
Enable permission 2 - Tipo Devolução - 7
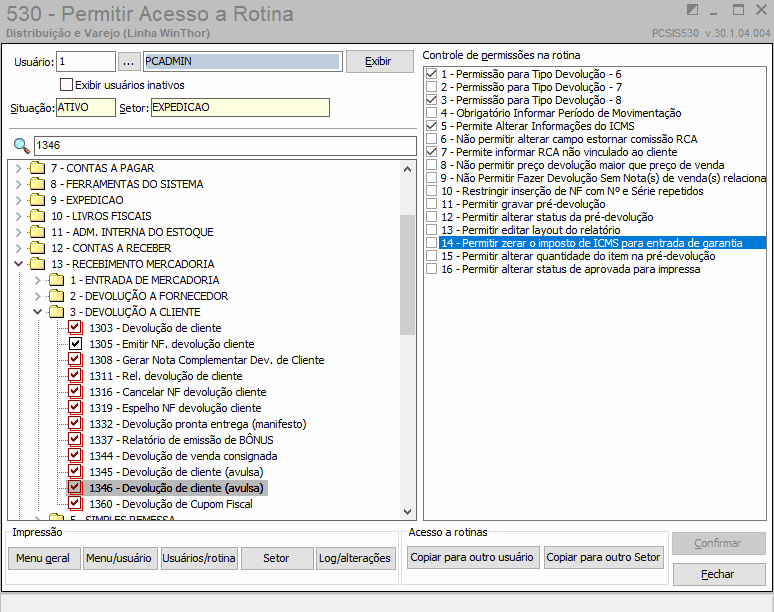click(x=431, y=87)
